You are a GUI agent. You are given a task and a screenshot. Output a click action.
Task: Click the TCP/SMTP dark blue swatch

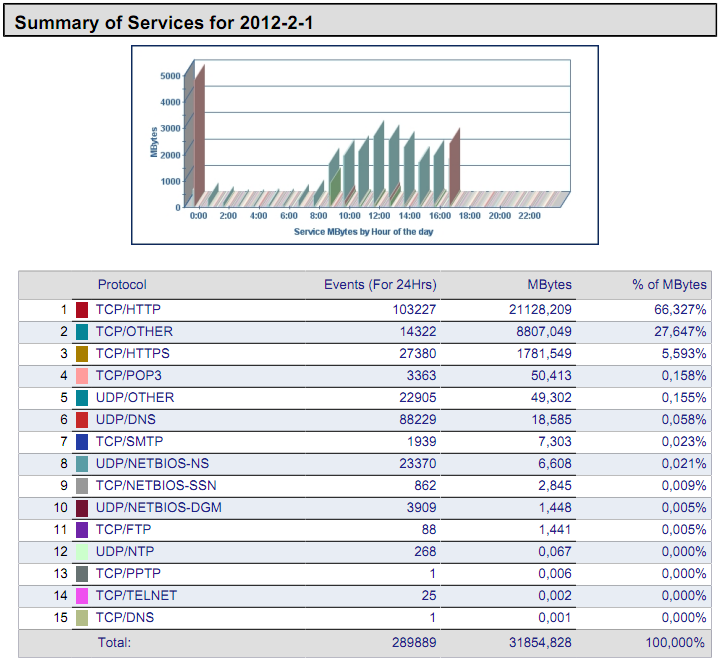[x=82, y=442]
